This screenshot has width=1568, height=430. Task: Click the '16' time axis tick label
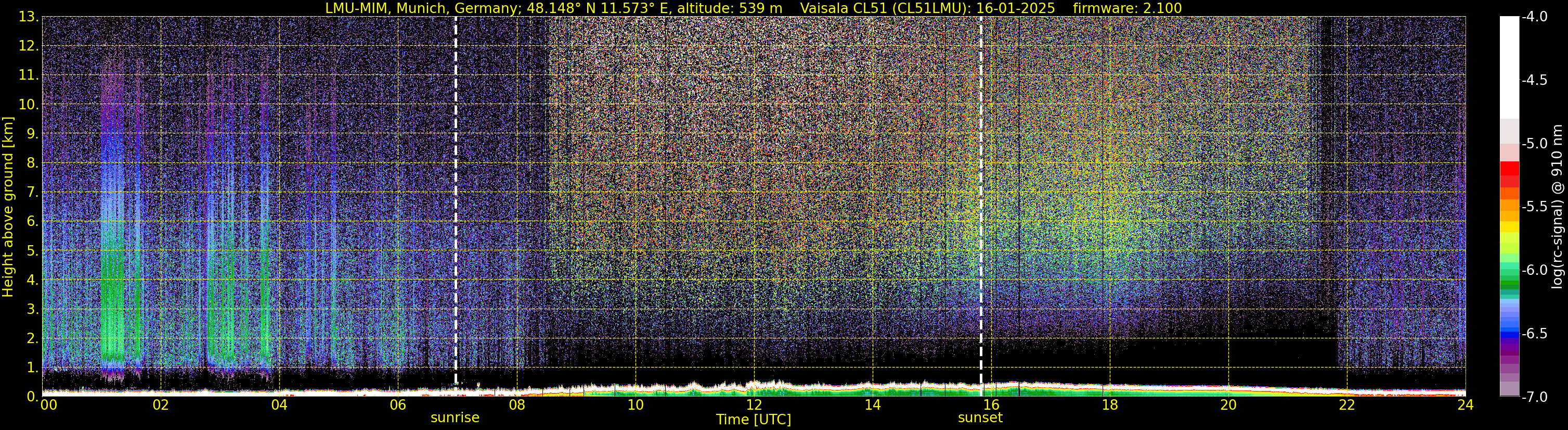[x=992, y=405]
